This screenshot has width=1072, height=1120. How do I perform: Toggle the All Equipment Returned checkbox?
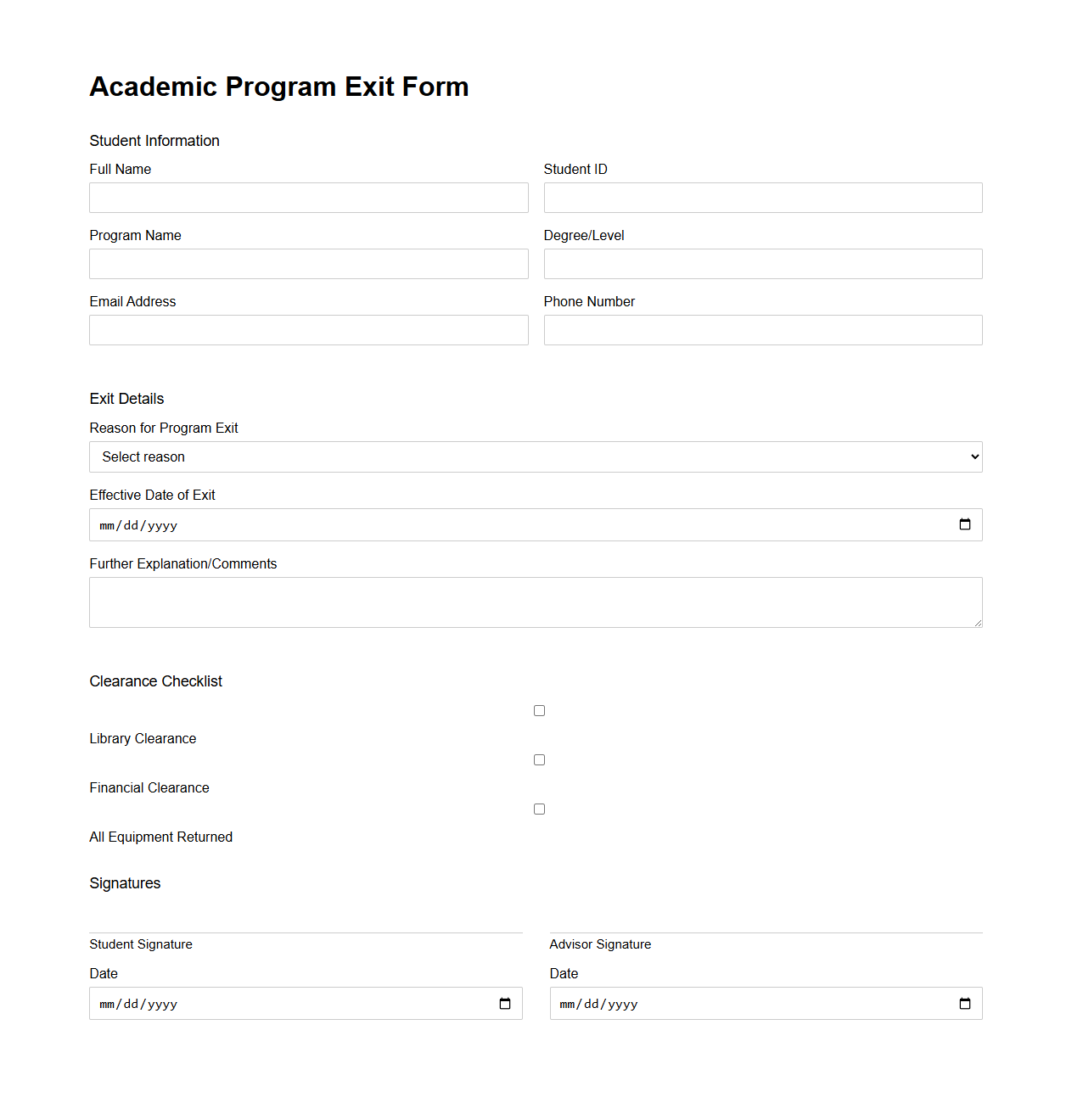pos(539,809)
